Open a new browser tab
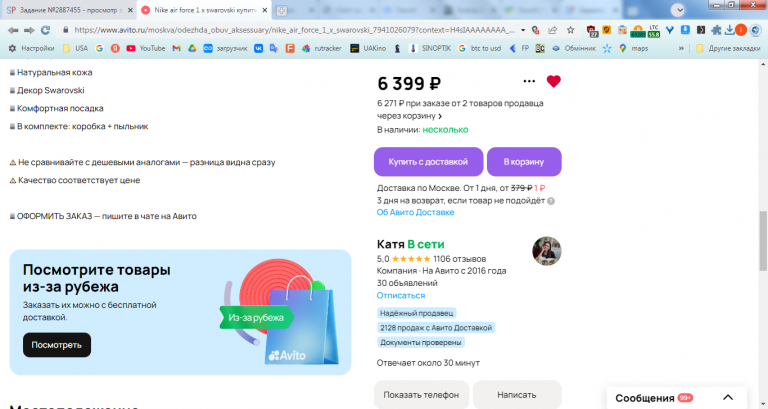Image resolution: width=768 pixels, height=409 pixels. click(281, 10)
